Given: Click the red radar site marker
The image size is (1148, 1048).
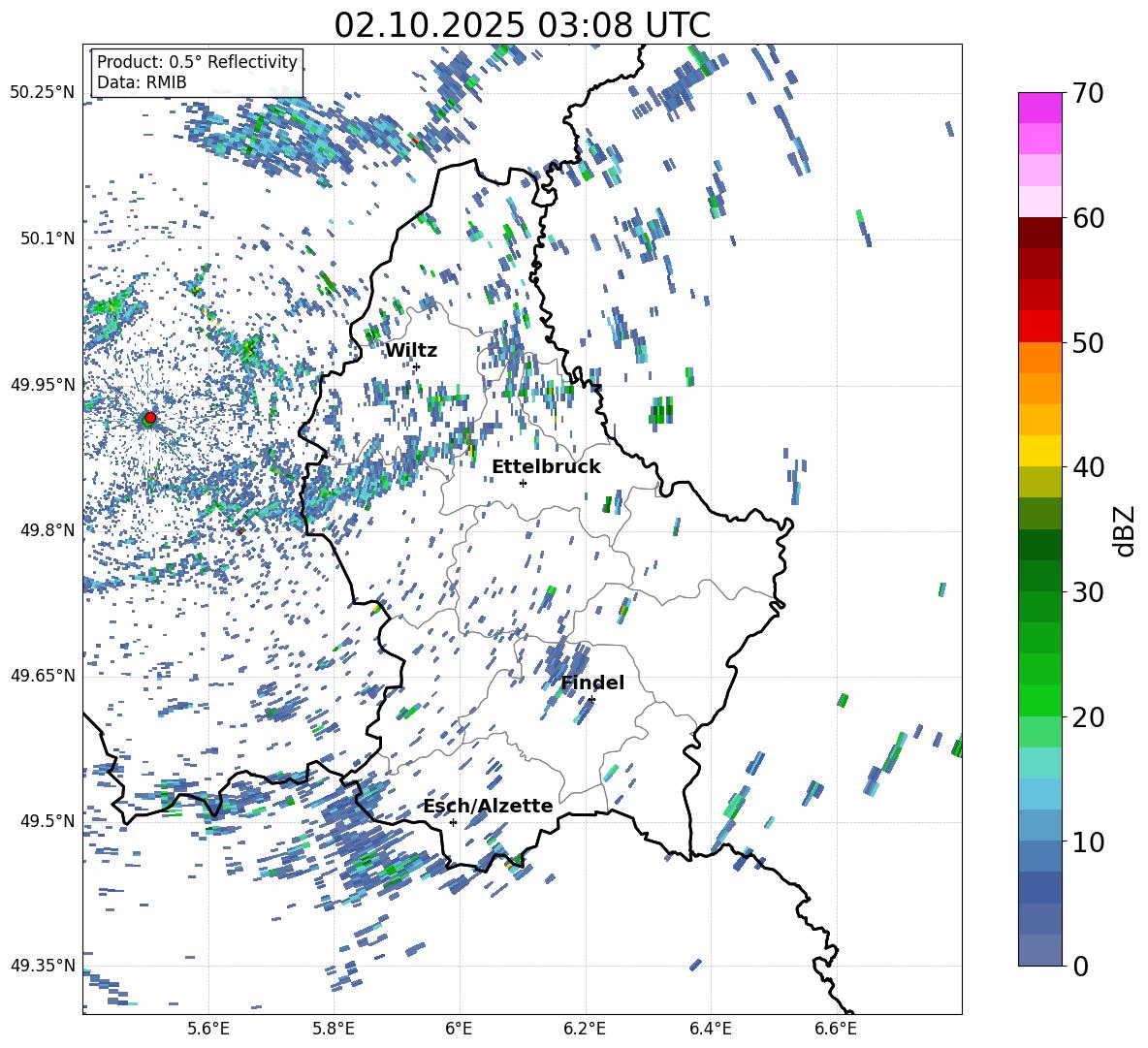Looking at the screenshot, I should [x=150, y=417].
